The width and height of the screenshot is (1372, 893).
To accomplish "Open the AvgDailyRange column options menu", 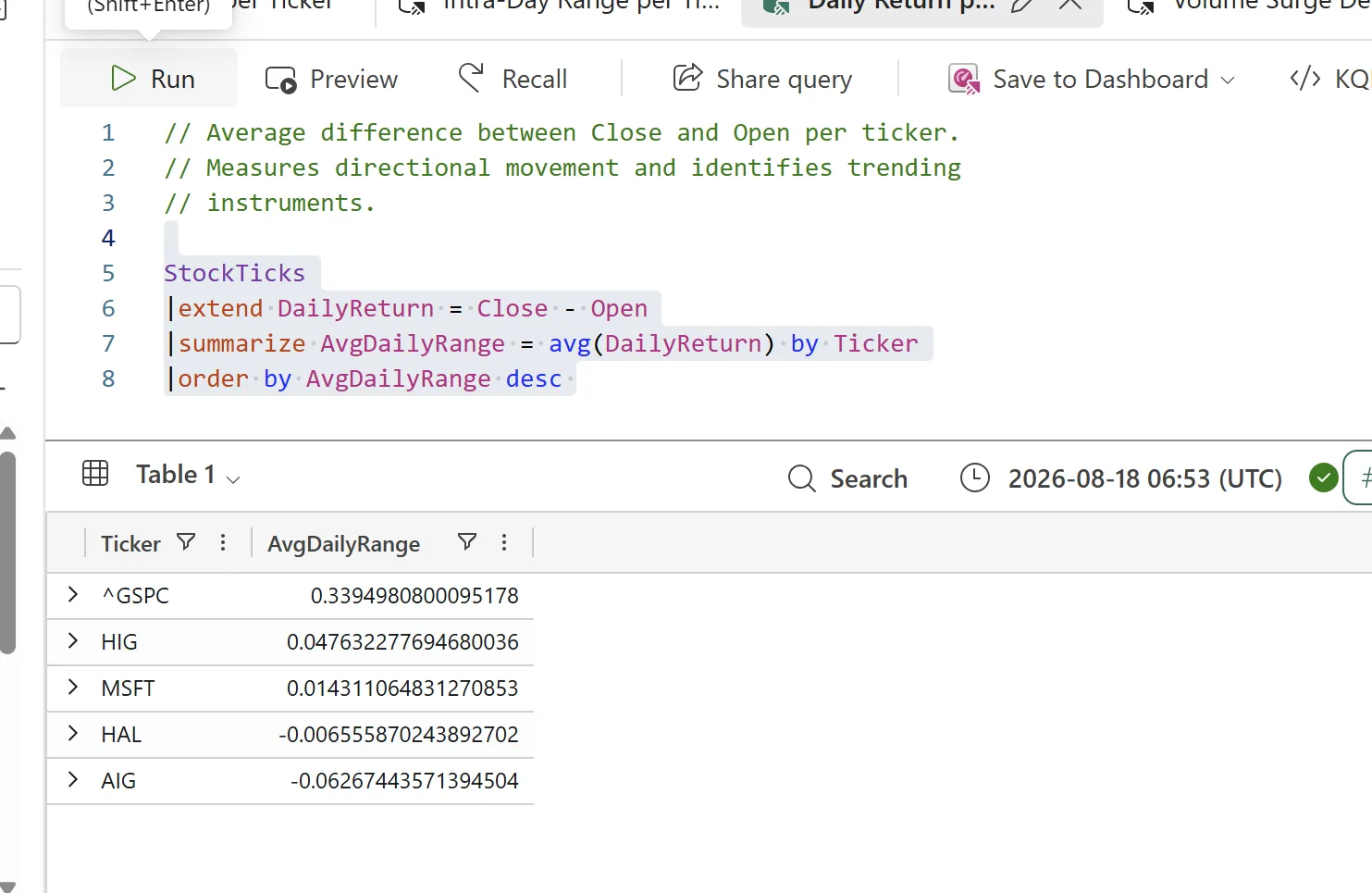I will coord(504,542).
